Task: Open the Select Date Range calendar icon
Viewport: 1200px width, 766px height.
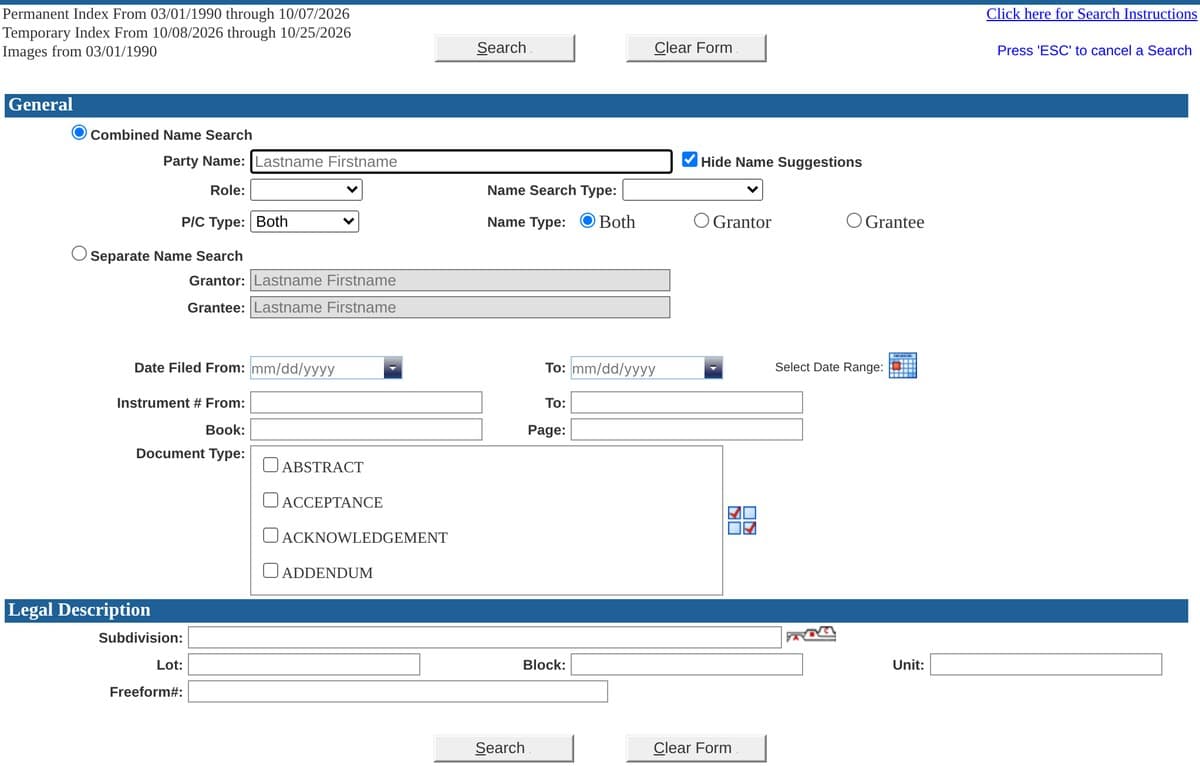Action: [903, 366]
